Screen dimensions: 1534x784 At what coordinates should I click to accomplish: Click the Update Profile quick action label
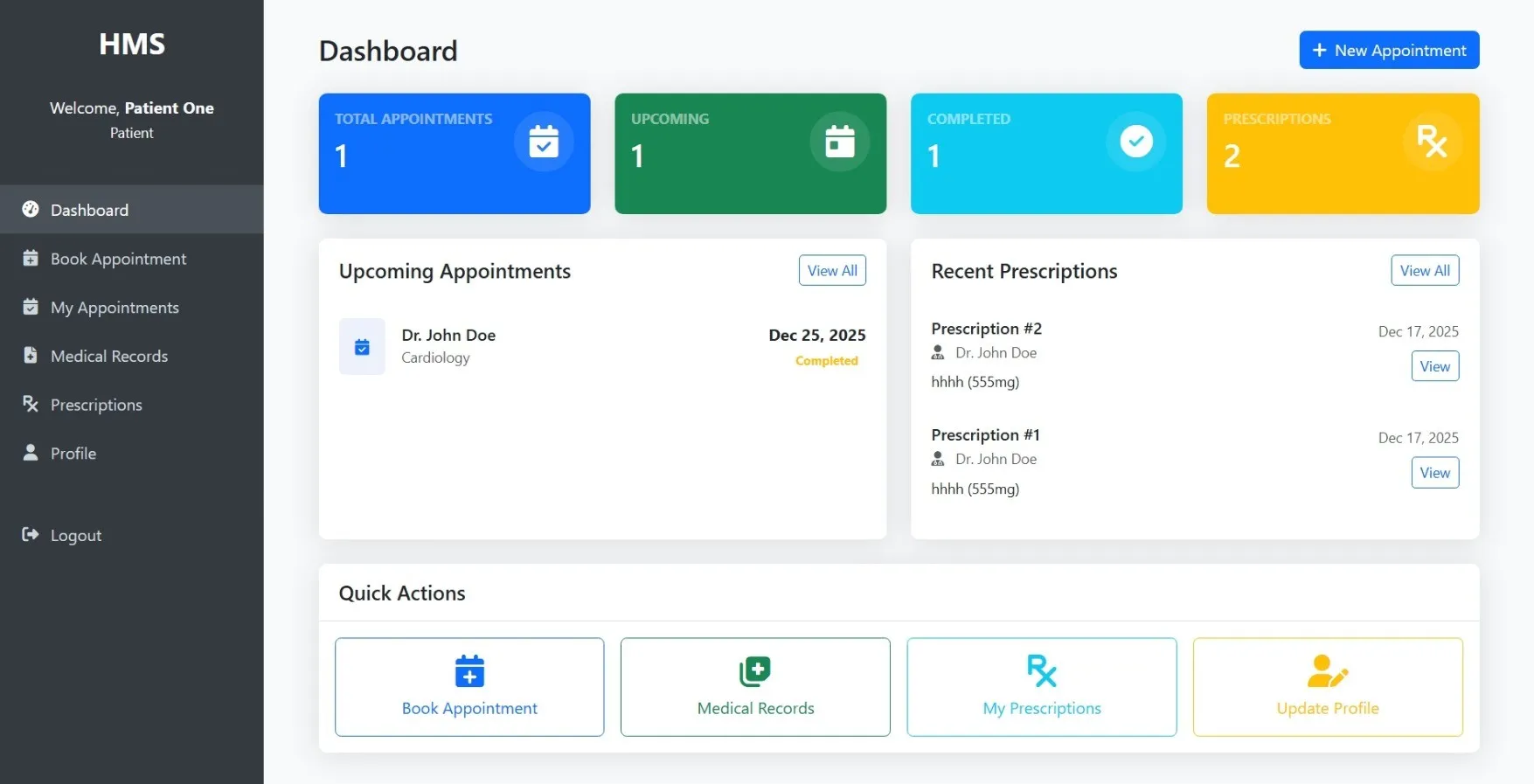point(1328,708)
